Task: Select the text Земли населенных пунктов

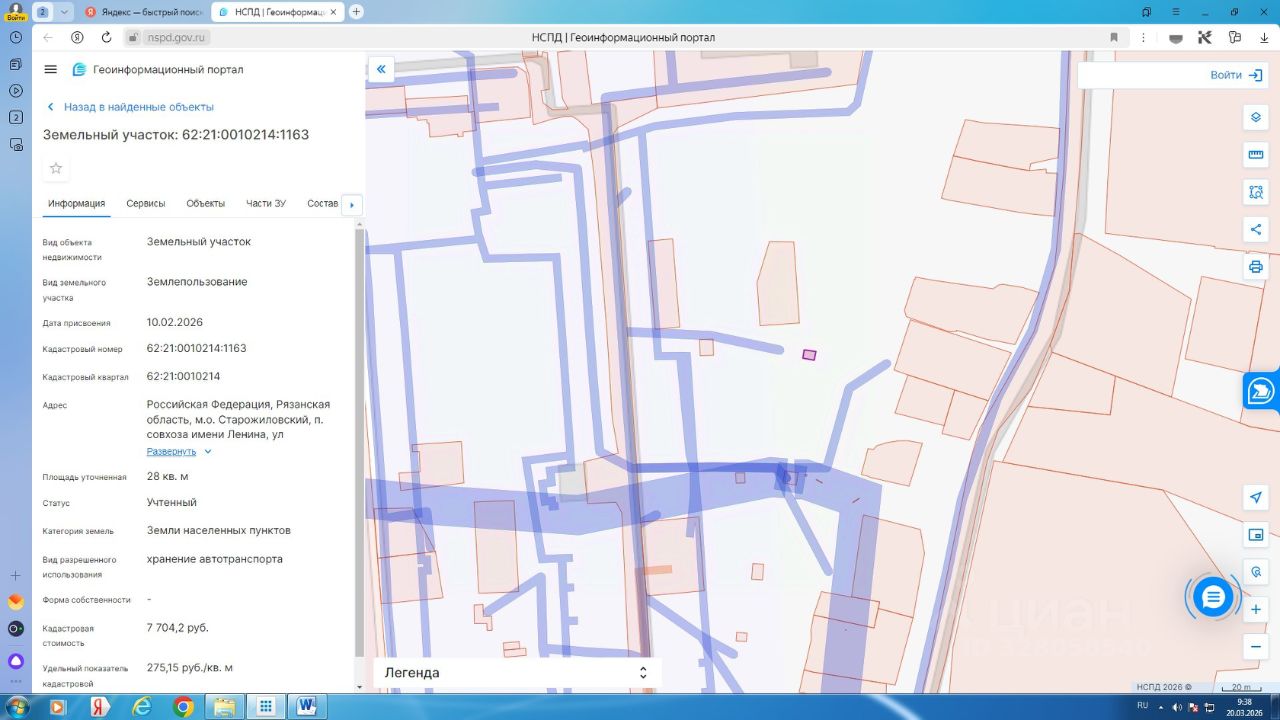Action: 219,530
